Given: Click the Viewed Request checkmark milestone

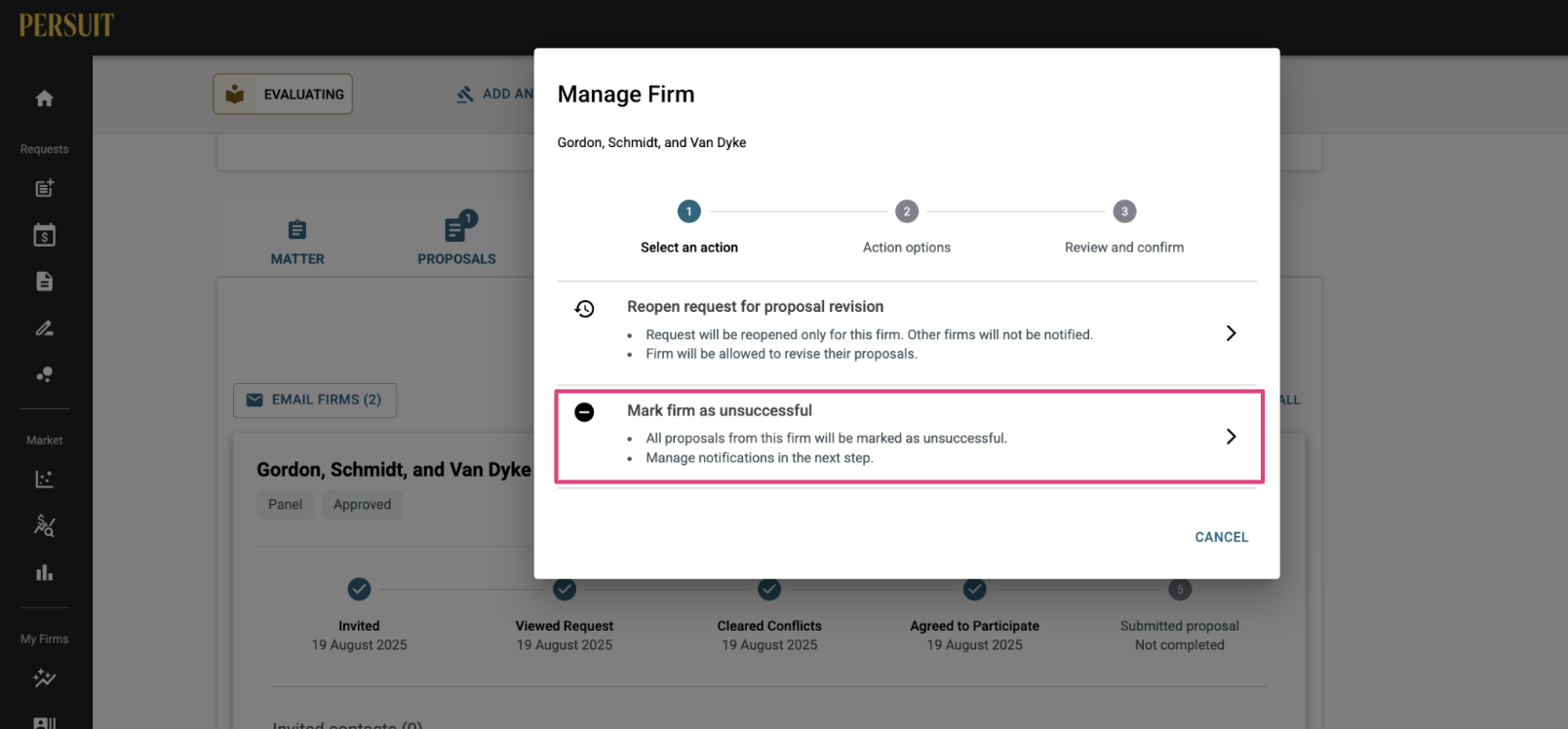Looking at the screenshot, I should (565, 589).
